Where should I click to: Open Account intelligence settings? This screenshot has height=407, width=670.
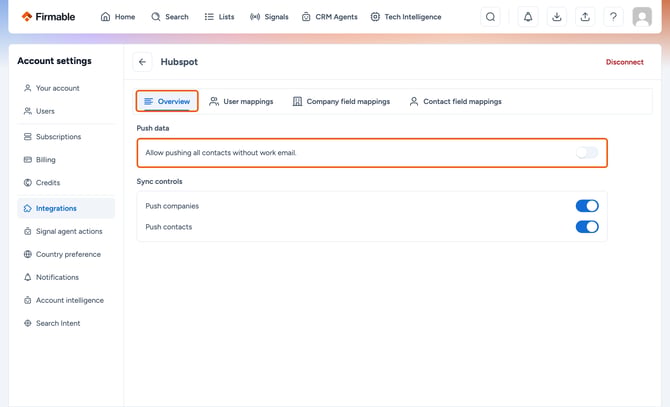[66, 300]
